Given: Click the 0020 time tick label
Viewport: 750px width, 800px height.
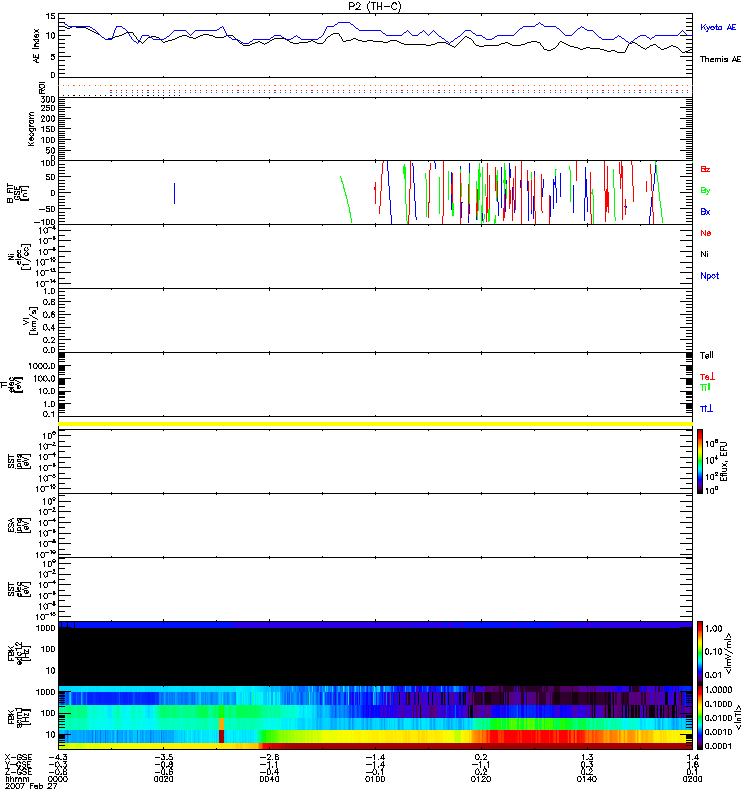Looking at the screenshot, I should (x=163, y=779).
